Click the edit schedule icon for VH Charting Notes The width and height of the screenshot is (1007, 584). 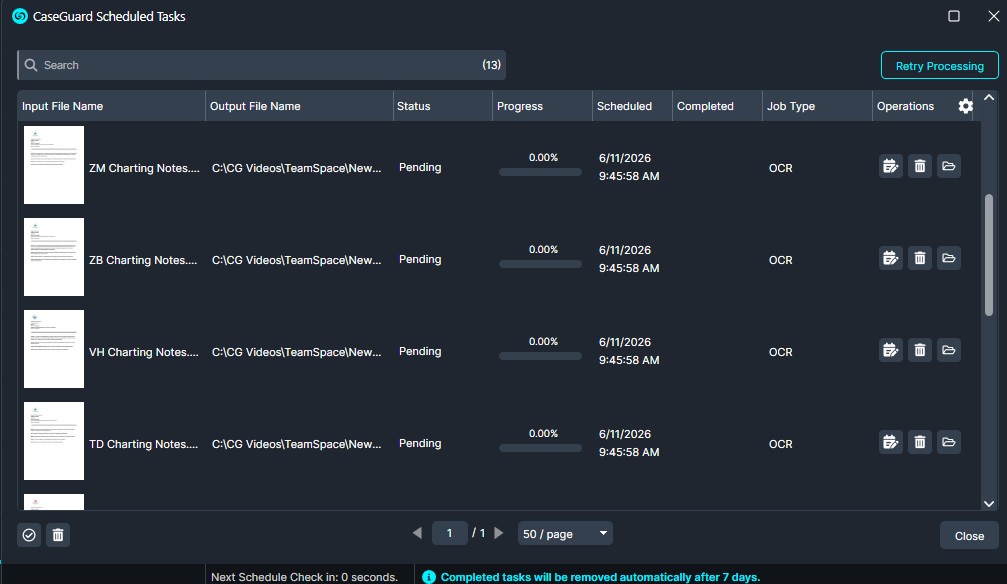pyautogui.click(x=891, y=350)
